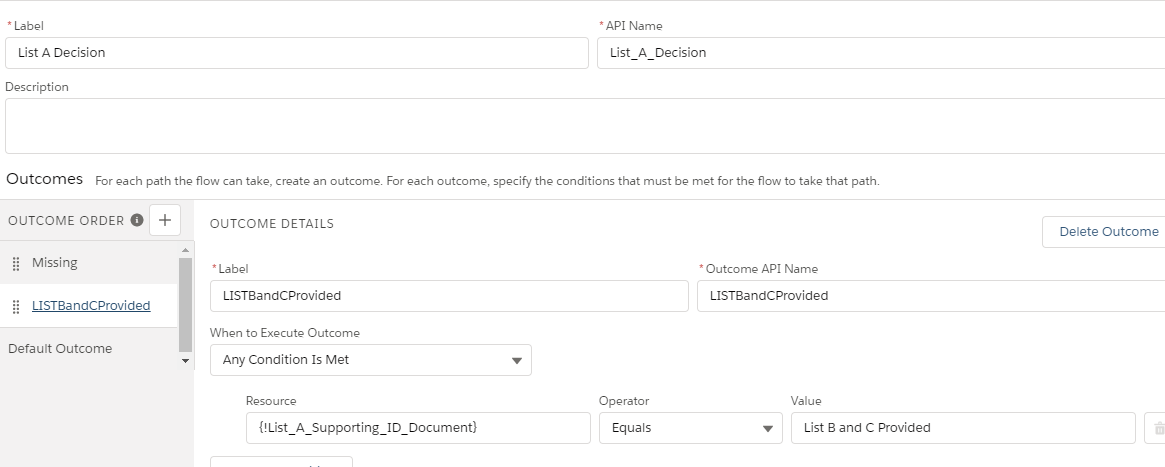Select the Default Outcome item
This screenshot has width=1165, height=467.
click(60, 349)
